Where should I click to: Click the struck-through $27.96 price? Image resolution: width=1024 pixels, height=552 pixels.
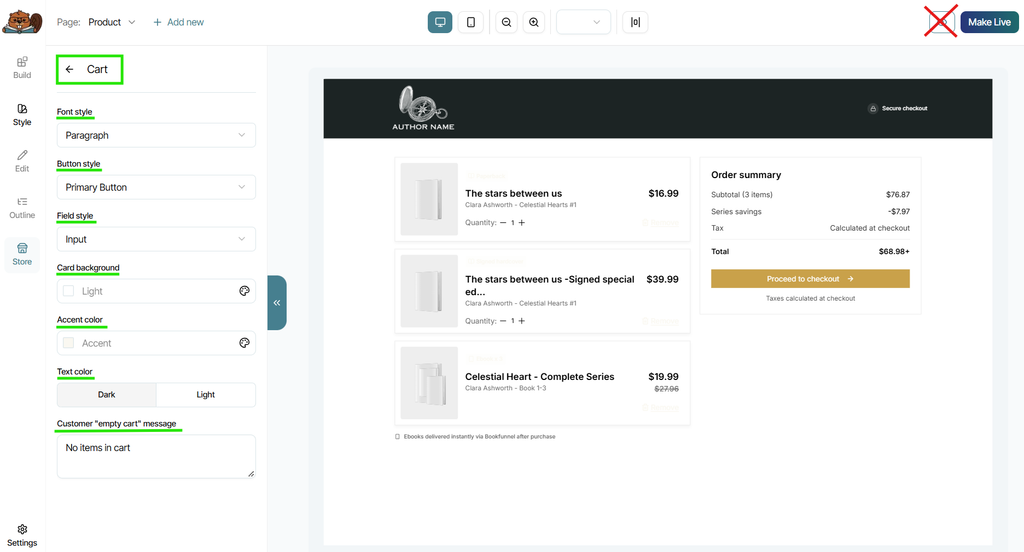[x=666, y=389]
